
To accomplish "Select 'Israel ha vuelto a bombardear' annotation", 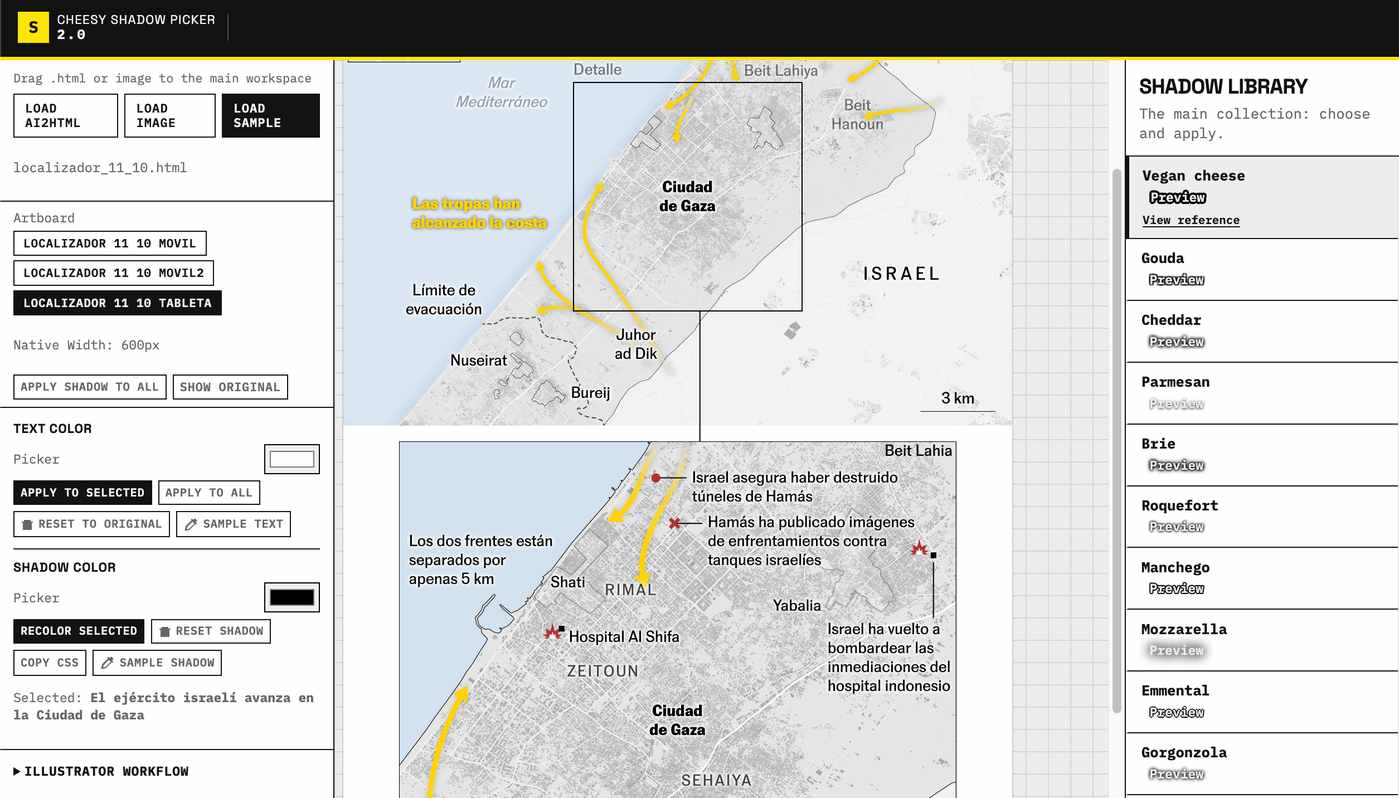I will click(x=889, y=658).
